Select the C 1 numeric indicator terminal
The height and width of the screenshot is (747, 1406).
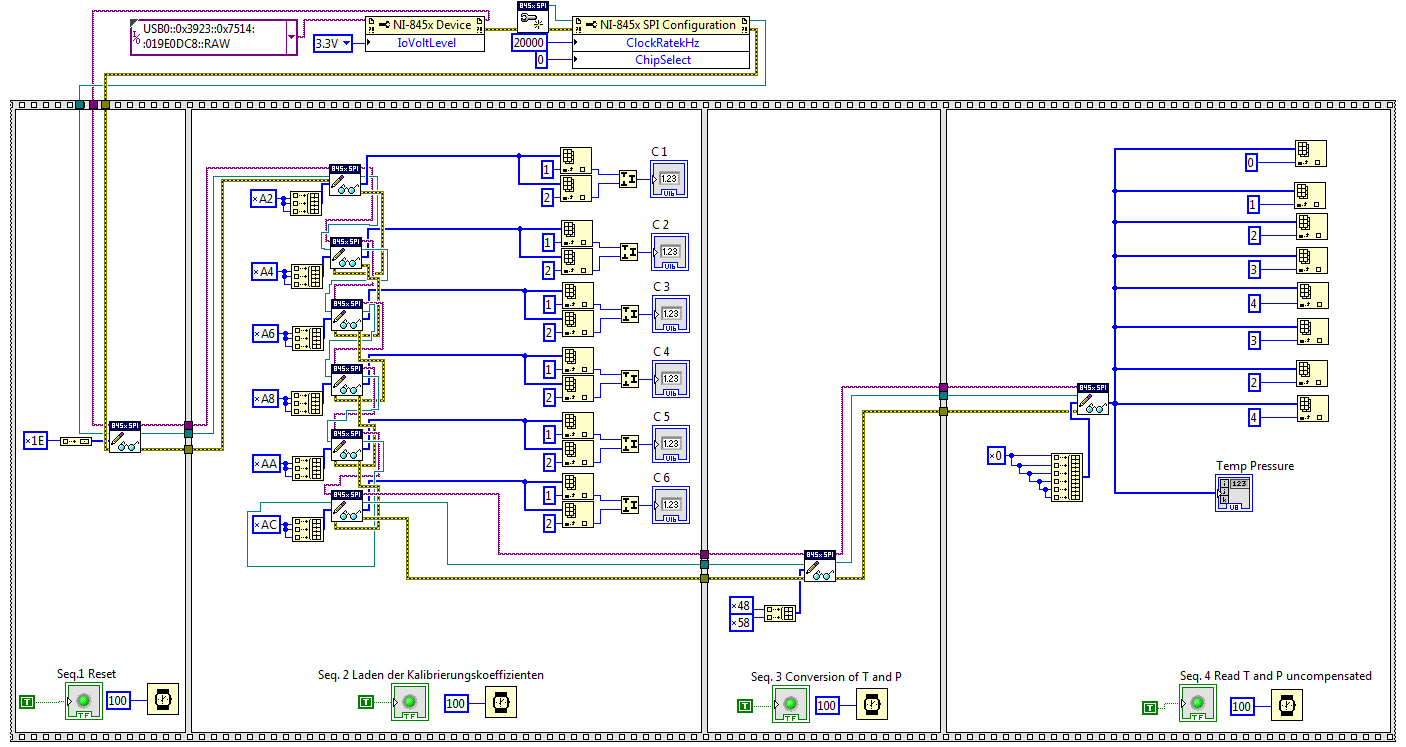[x=669, y=178]
